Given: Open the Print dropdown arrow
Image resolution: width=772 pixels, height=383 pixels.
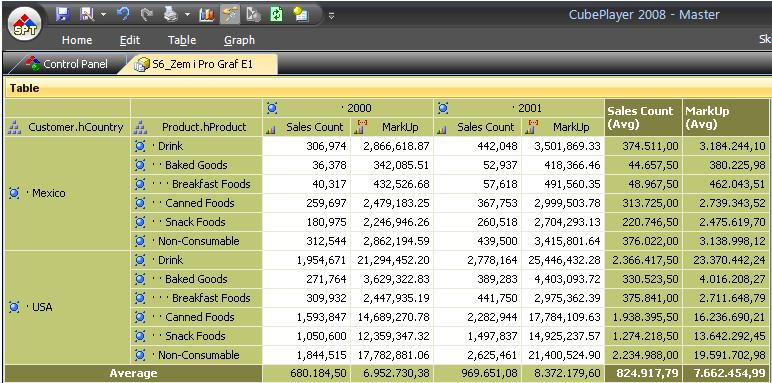Looking at the screenshot, I should click(x=188, y=15).
